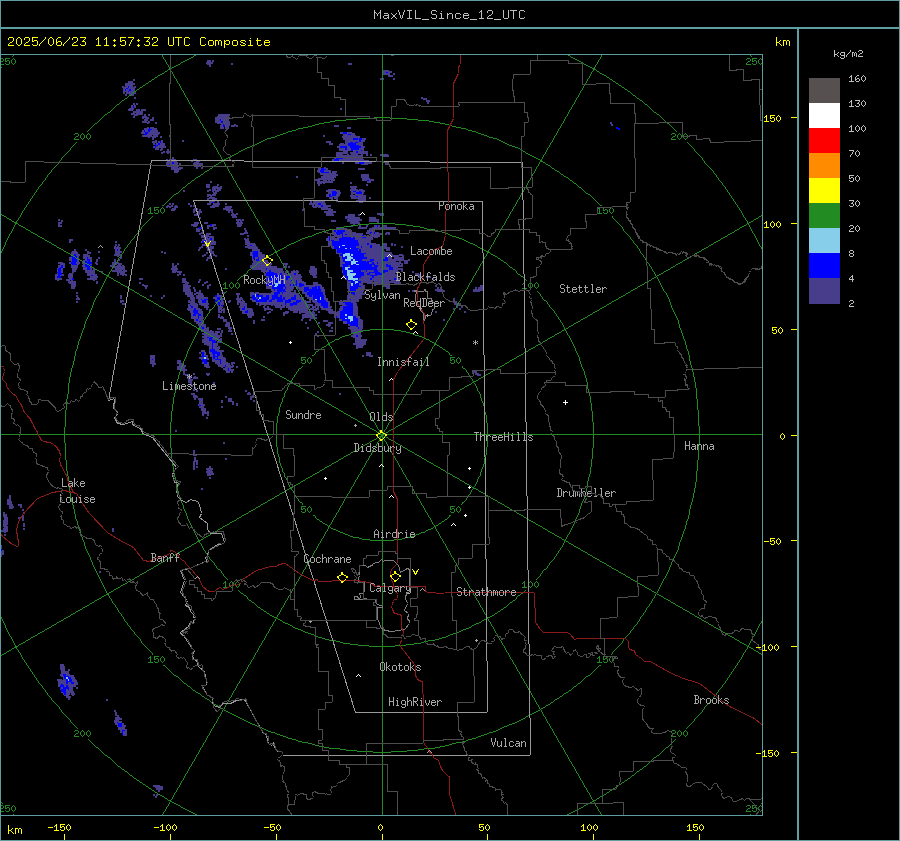900x841 pixels.
Task: Click the MaxVIL_Since_12_UTC title
Action: (449, 15)
